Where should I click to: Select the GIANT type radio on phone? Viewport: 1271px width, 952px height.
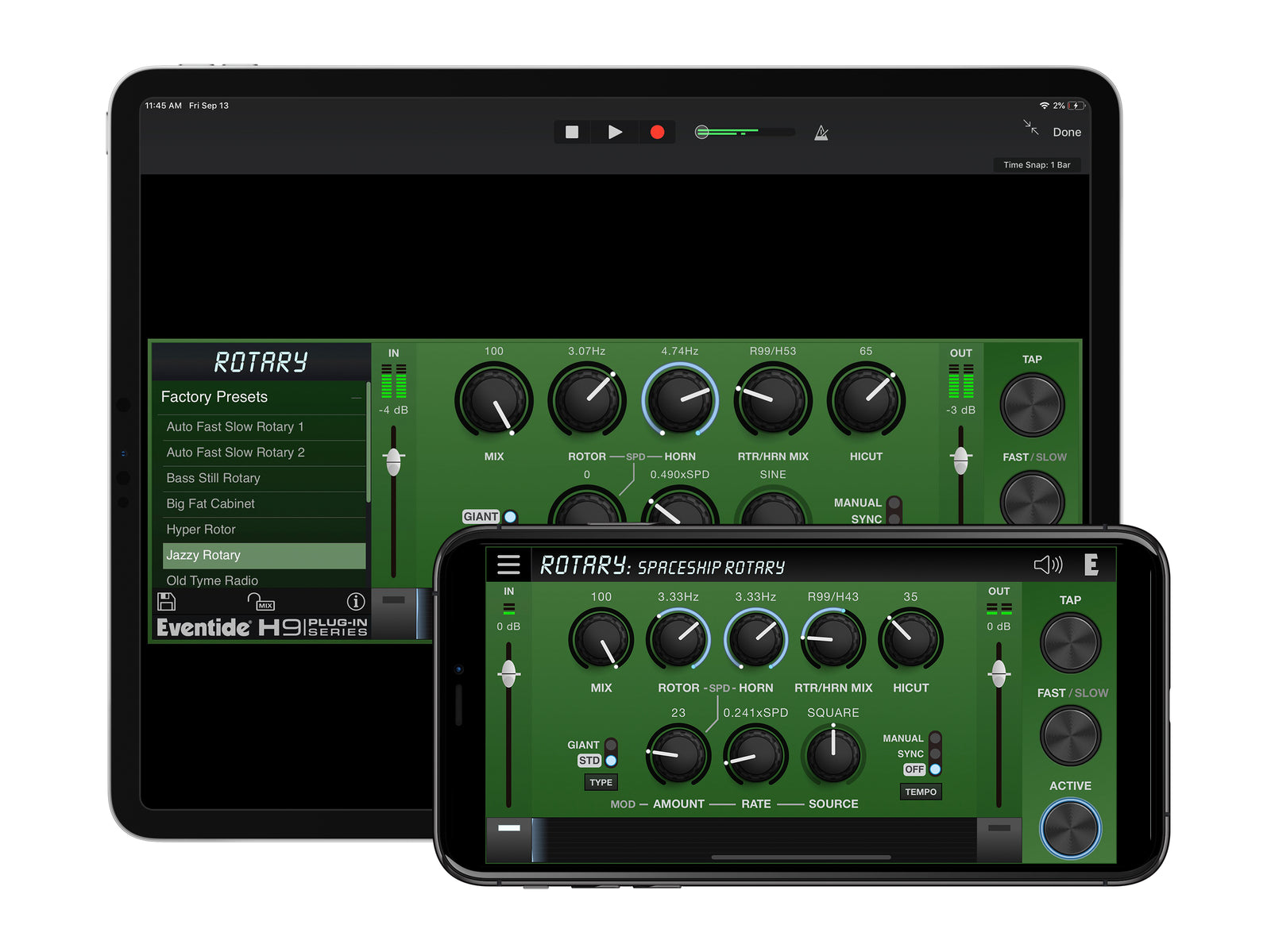point(611,745)
